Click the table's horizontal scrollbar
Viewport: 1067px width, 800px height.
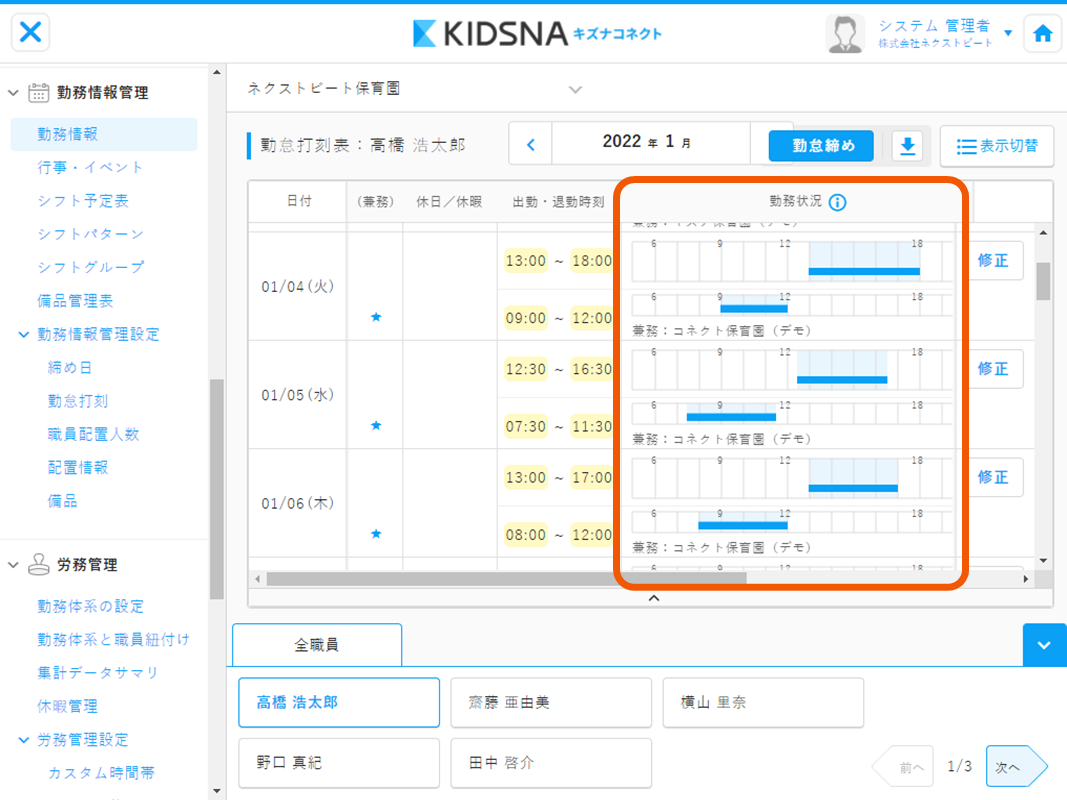click(506, 578)
